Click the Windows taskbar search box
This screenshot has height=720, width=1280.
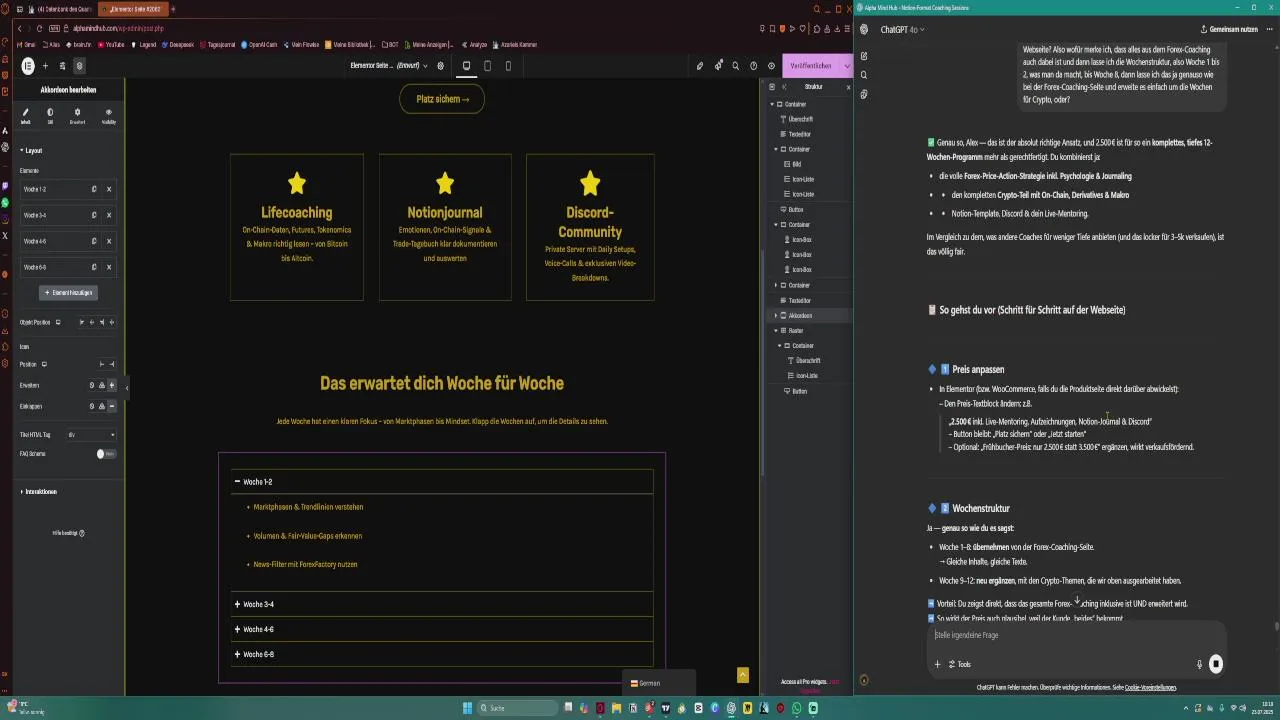pyautogui.click(x=516, y=708)
